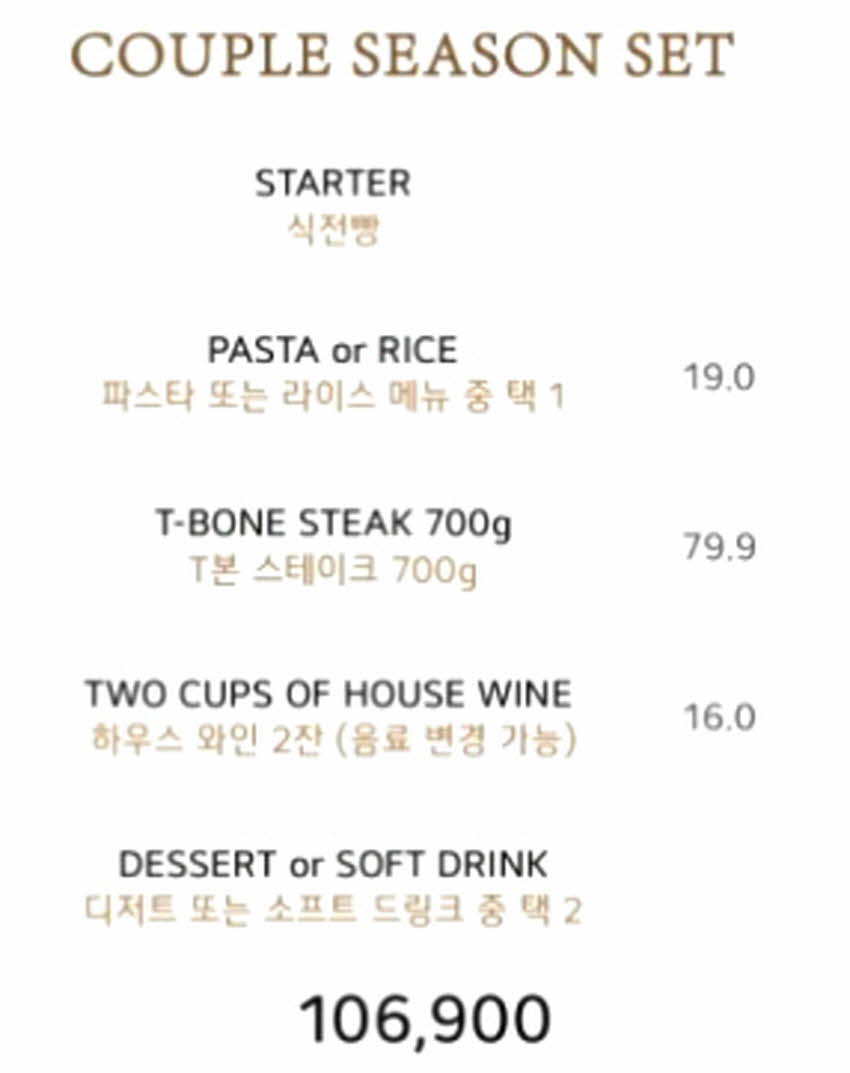Select TWO CUPS OF HOUSE WINE
This screenshot has height=1073, width=850.
tap(329, 694)
